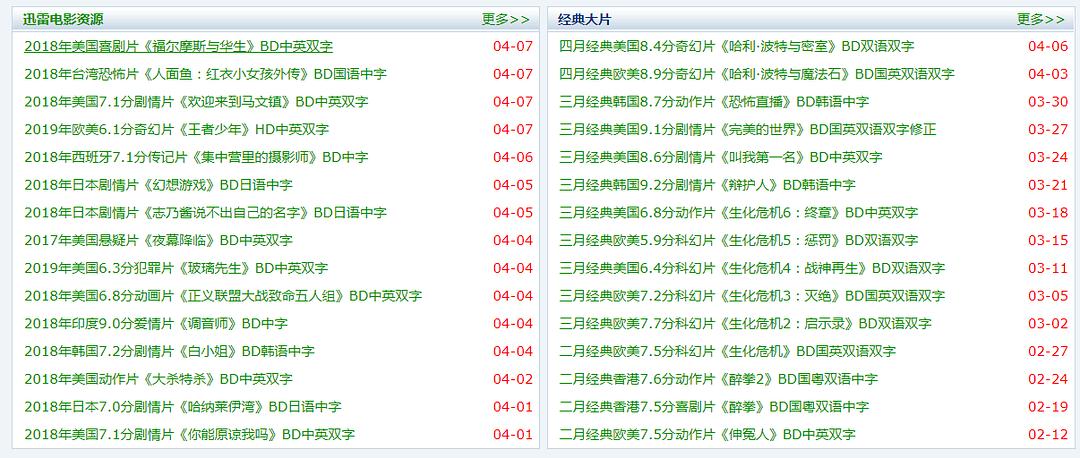
Task: Open 二月经典 7.5分喜剧片 《醉拳》 link
Action: 714,406
